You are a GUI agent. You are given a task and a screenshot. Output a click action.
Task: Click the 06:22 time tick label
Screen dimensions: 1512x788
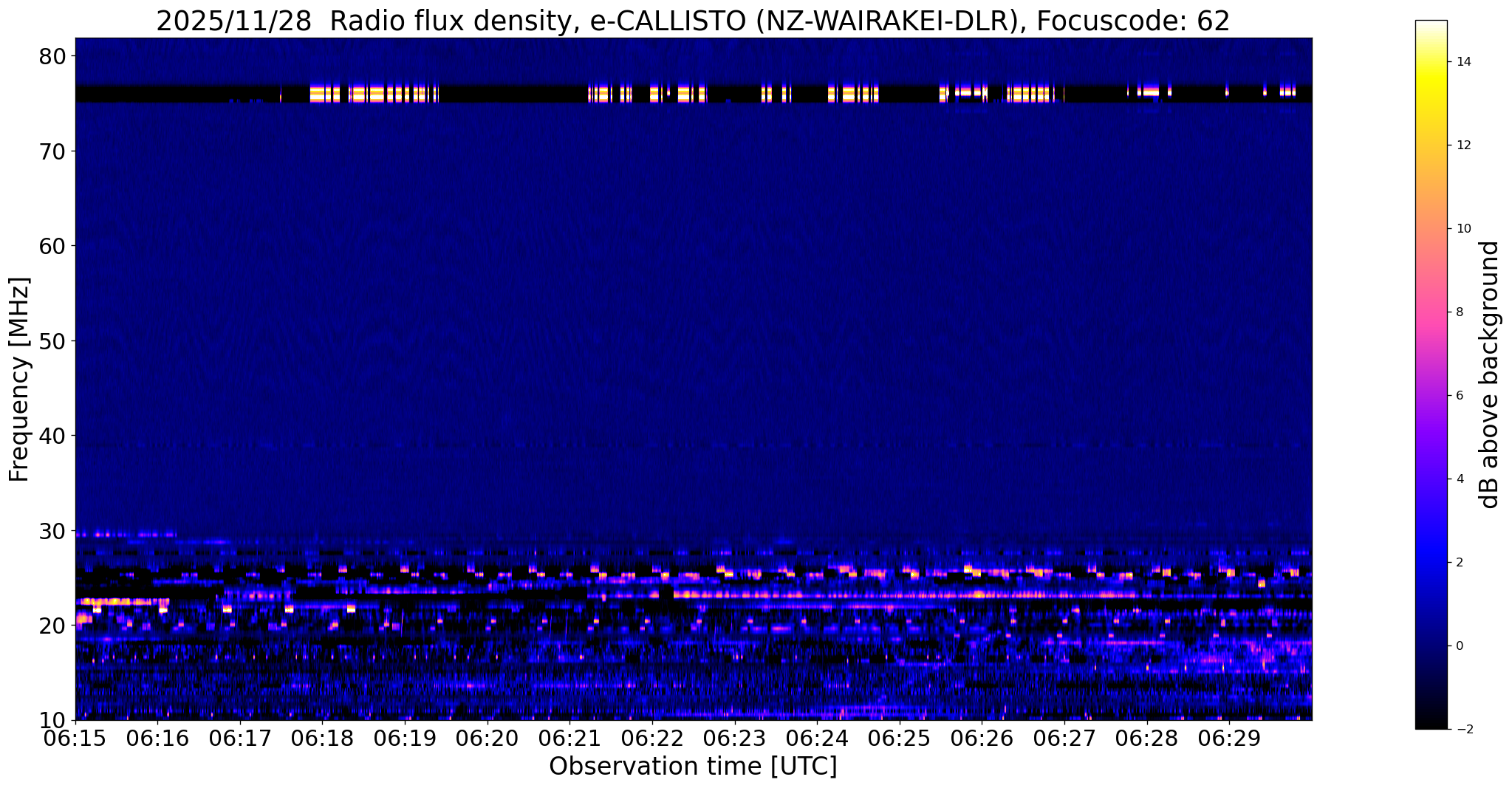(652, 738)
